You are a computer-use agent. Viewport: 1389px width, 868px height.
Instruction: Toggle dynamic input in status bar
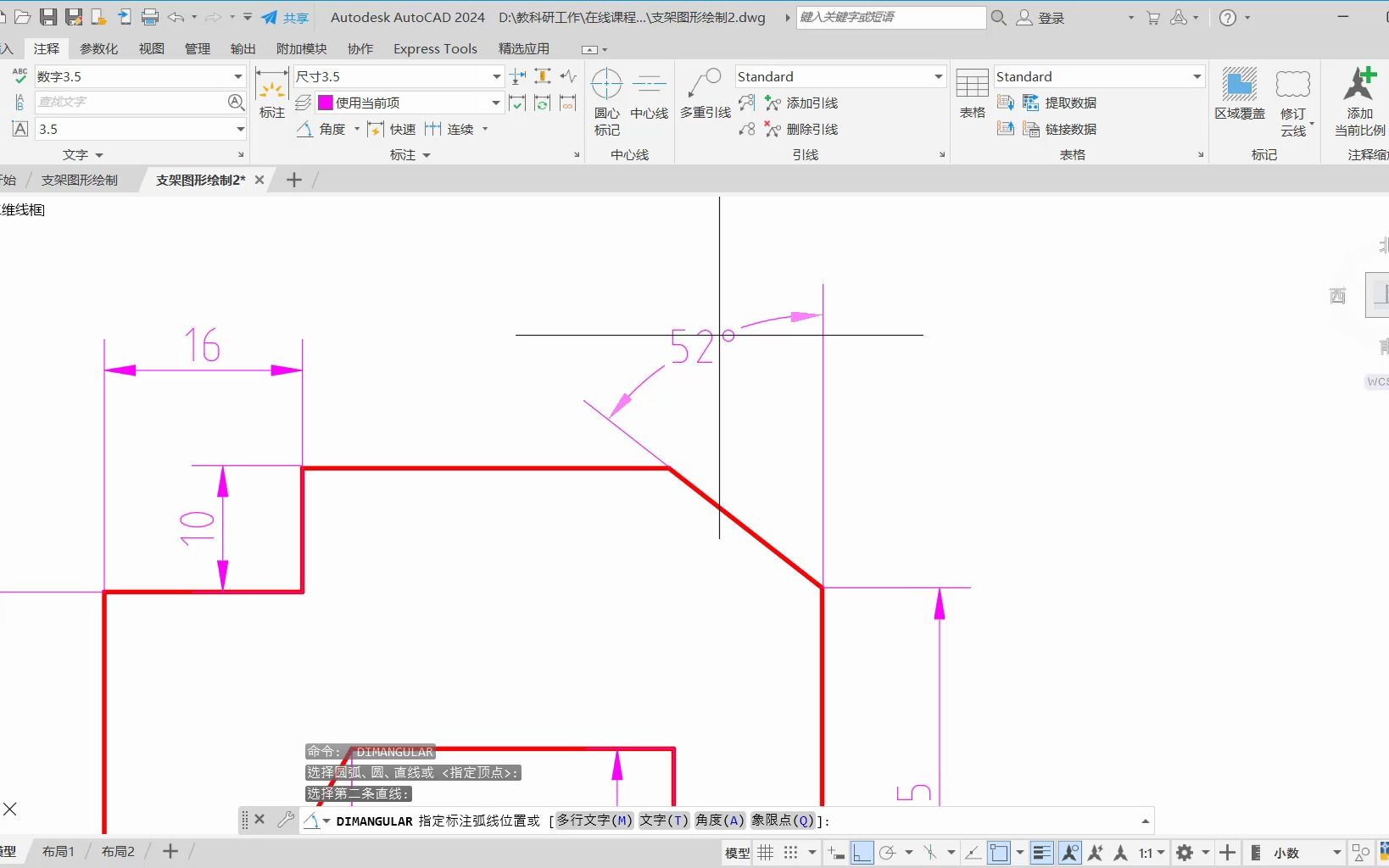[836, 853]
